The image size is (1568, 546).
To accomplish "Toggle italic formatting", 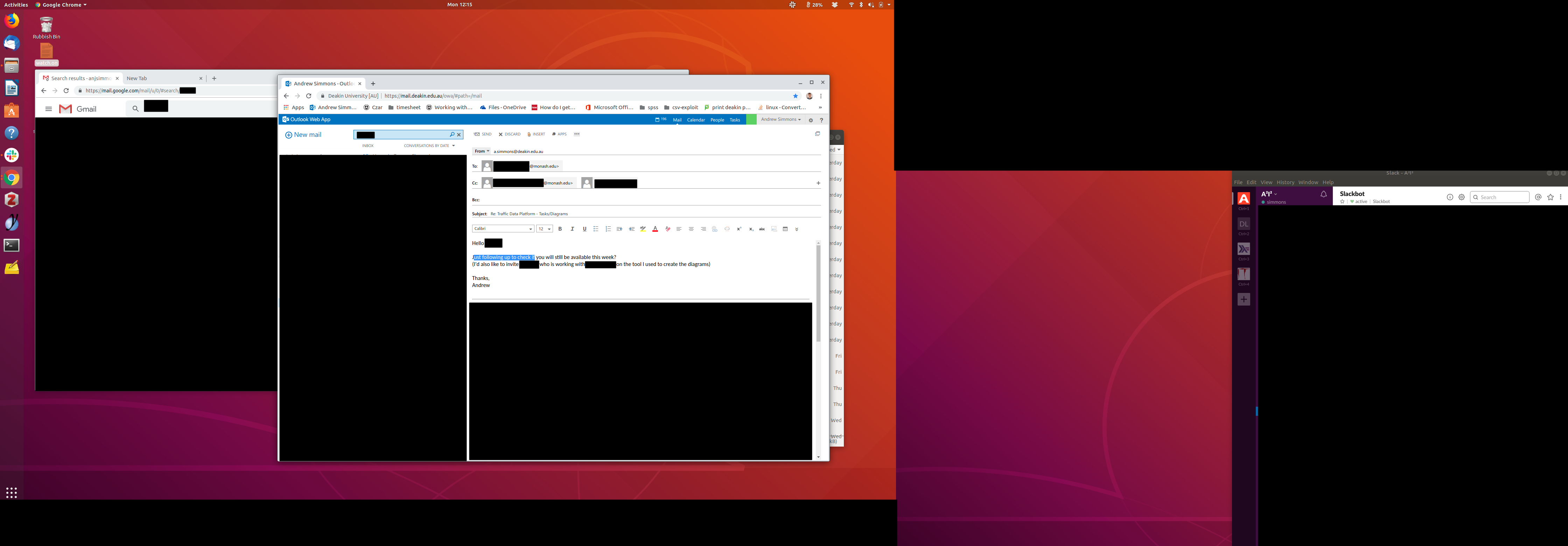I will [x=572, y=230].
